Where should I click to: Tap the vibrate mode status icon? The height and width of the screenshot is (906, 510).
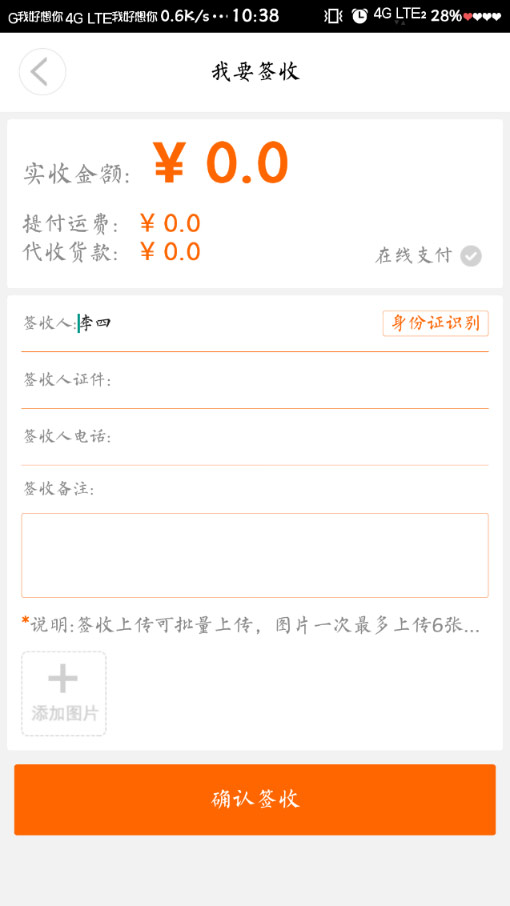333,16
